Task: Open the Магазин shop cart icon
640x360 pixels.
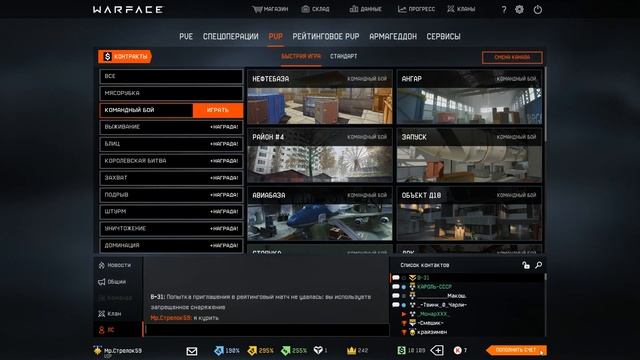Action: point(257,9)
